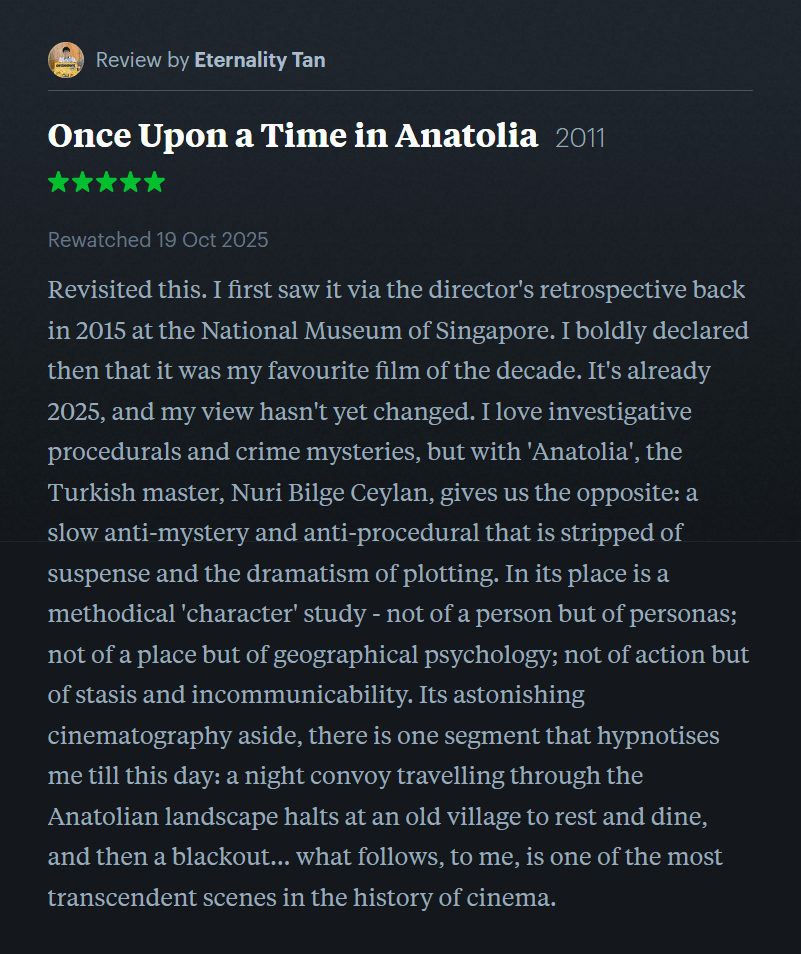Click the second green rating star
Viewport: 801px width, 954px height.
(82, 182)
